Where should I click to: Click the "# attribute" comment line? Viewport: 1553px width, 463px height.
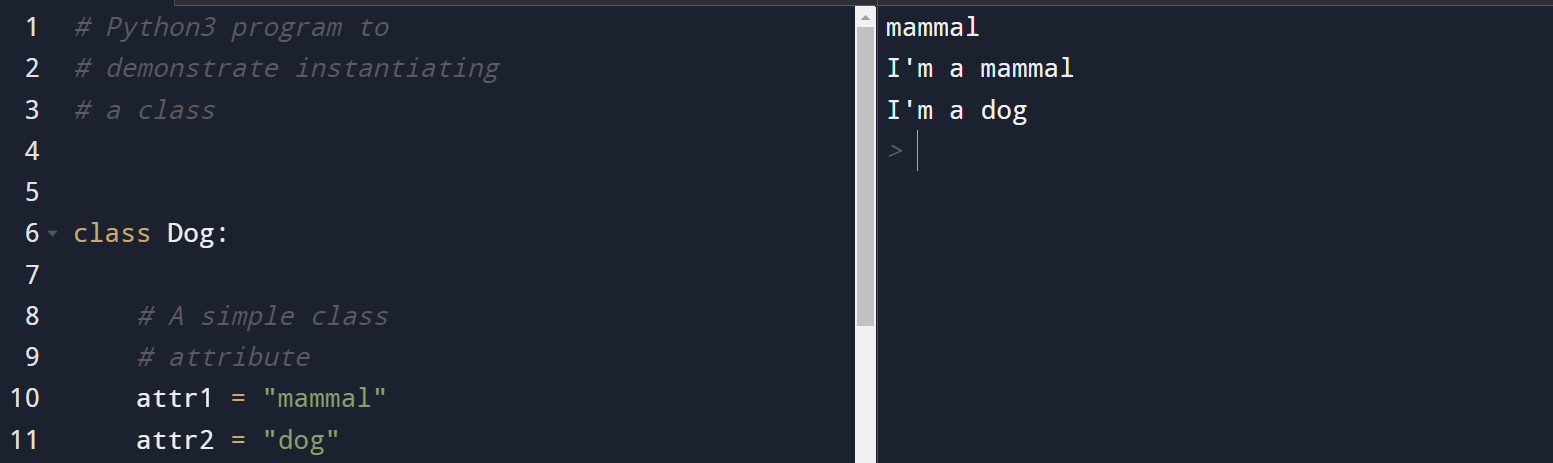tap(224, 357)
